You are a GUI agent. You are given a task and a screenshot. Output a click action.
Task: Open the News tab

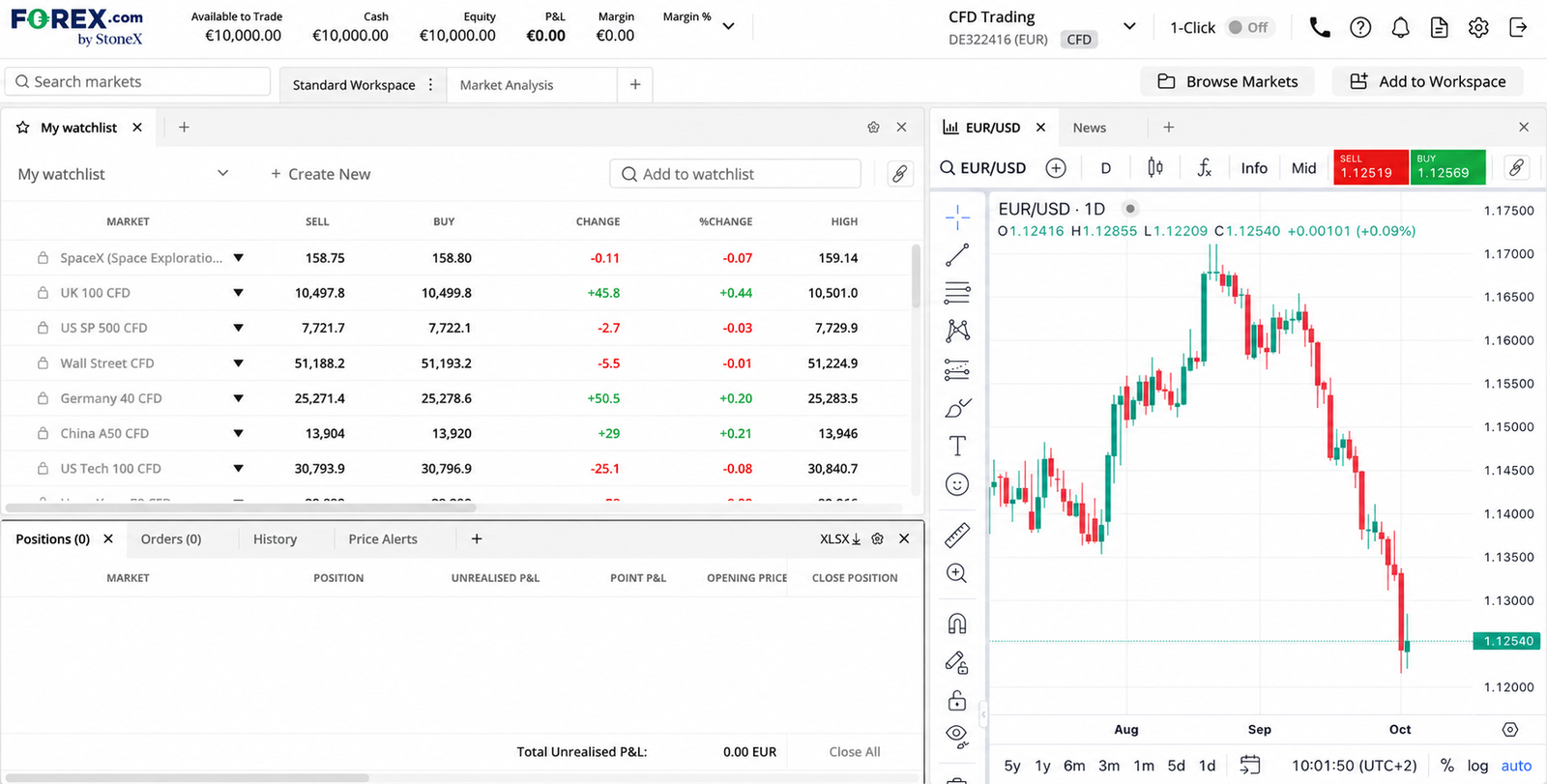(x=1090, y=128)
